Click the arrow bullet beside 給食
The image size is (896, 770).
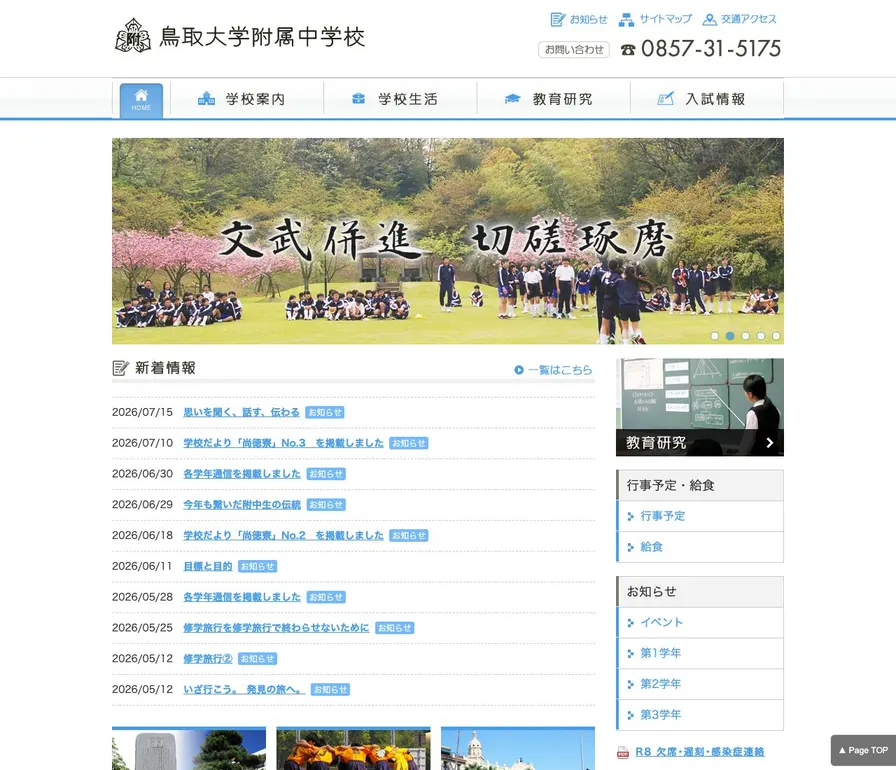click(x=630, y=547)
